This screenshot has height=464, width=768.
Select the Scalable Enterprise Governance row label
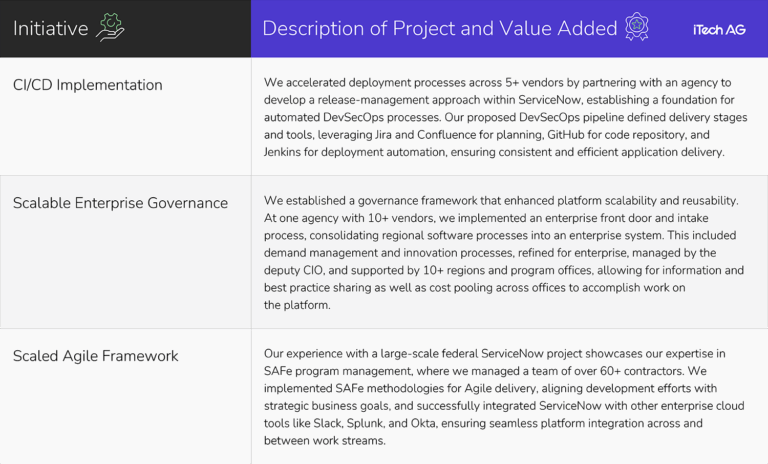pos(120,203)
